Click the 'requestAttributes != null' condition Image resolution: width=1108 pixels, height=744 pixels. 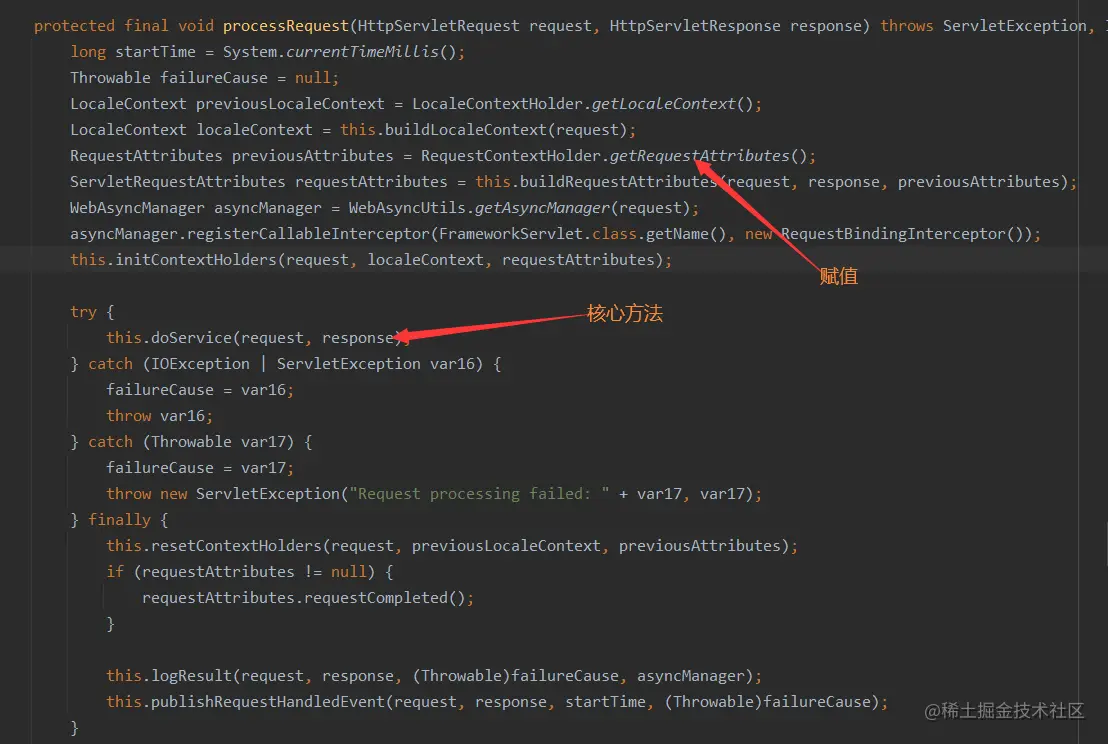(254, 572)
